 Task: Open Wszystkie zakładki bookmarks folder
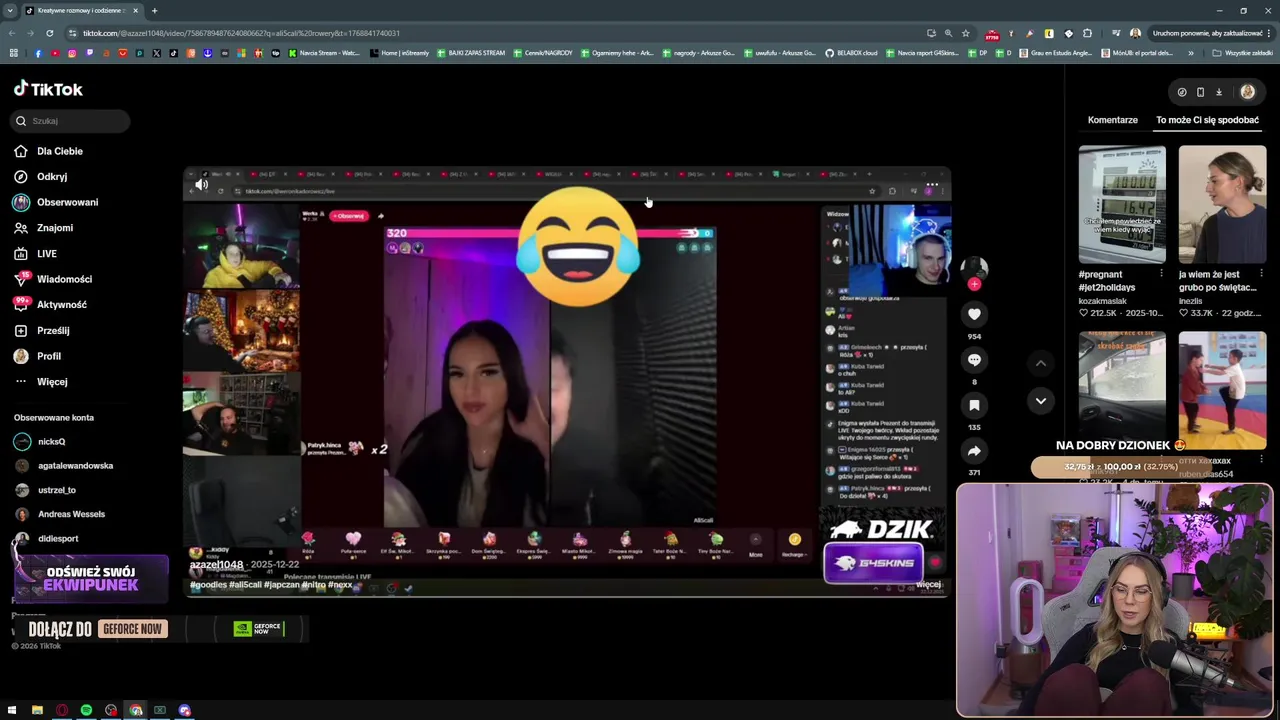tap(1243, 53)
